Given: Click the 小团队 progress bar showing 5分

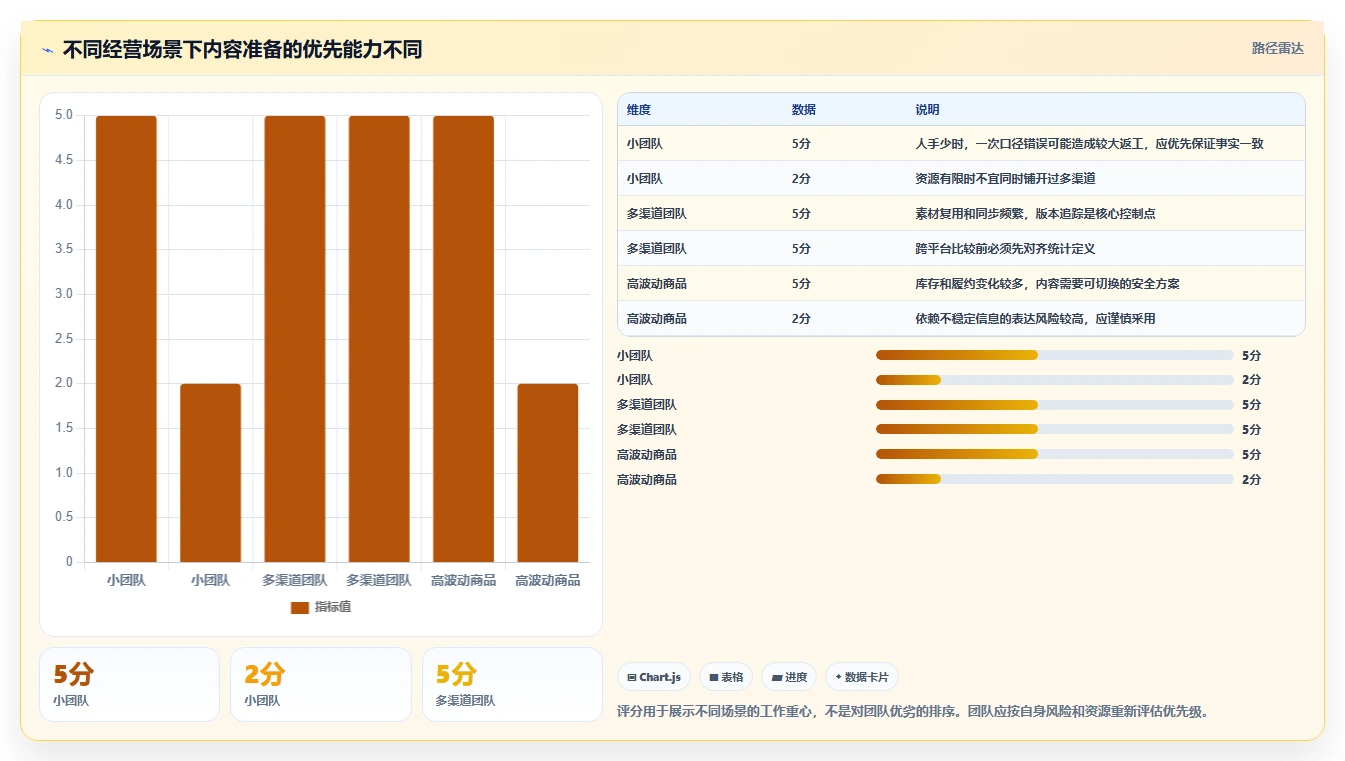Looking at the screenshot, I should [x=1055, y=355].
